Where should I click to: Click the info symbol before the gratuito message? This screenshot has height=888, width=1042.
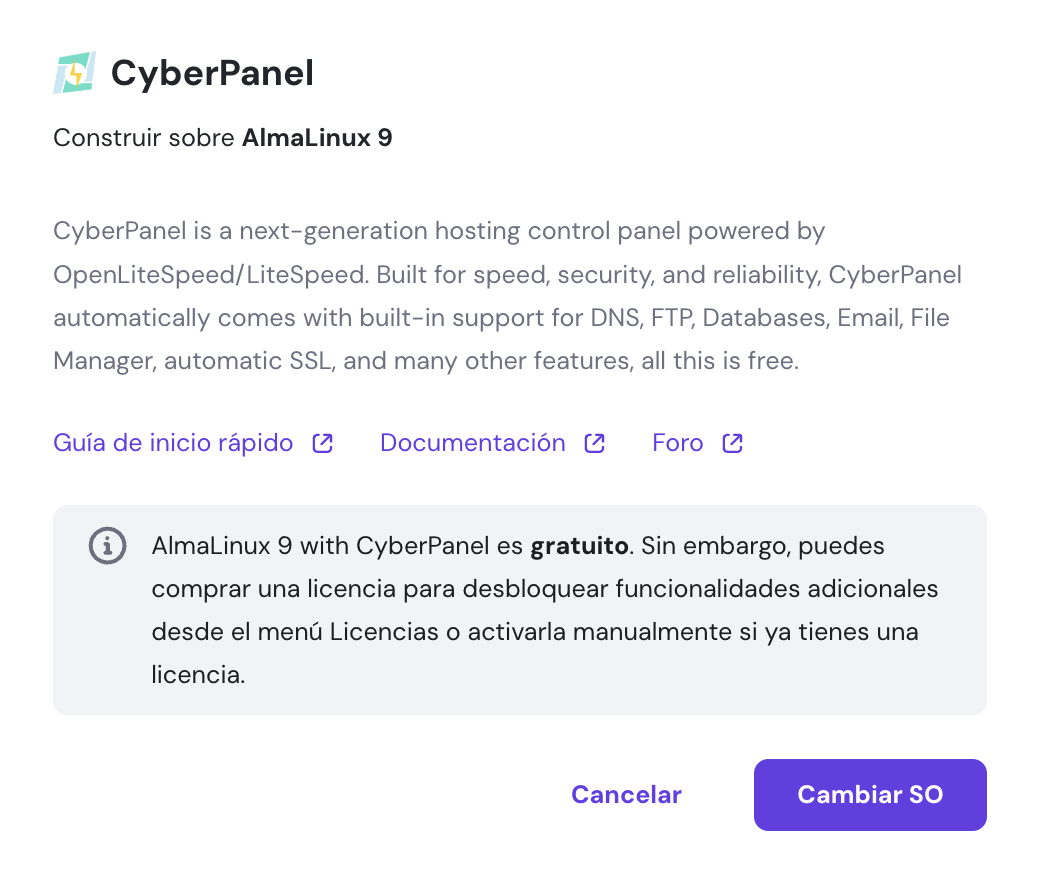(x=107, y=546)
